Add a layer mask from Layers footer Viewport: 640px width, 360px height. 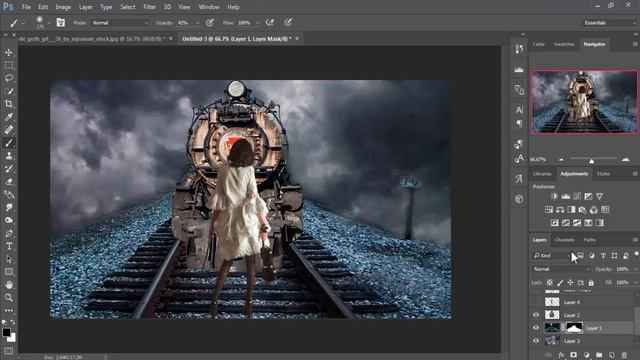point(573,355)
